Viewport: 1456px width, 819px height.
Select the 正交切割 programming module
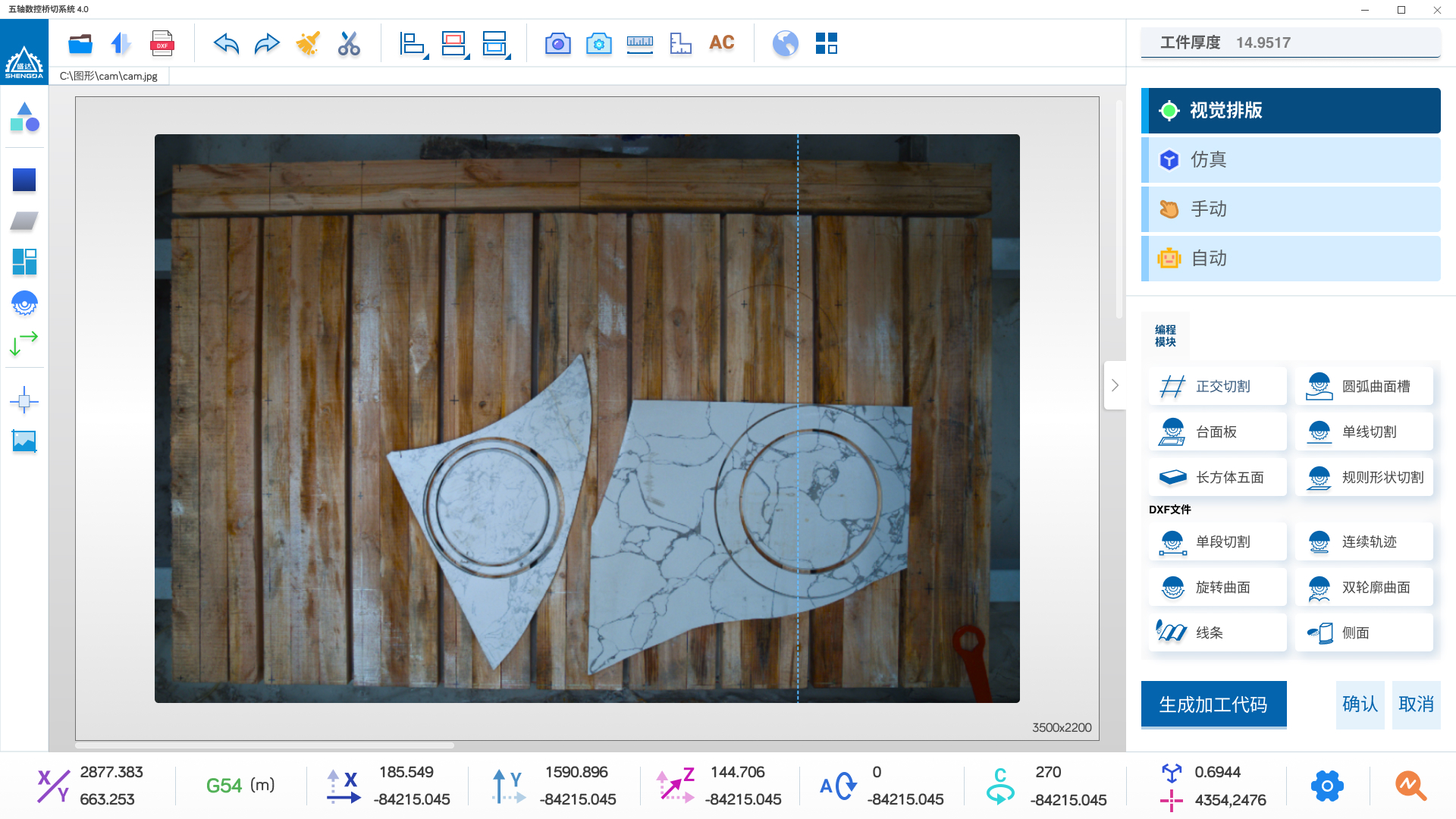click(1217, 387)
